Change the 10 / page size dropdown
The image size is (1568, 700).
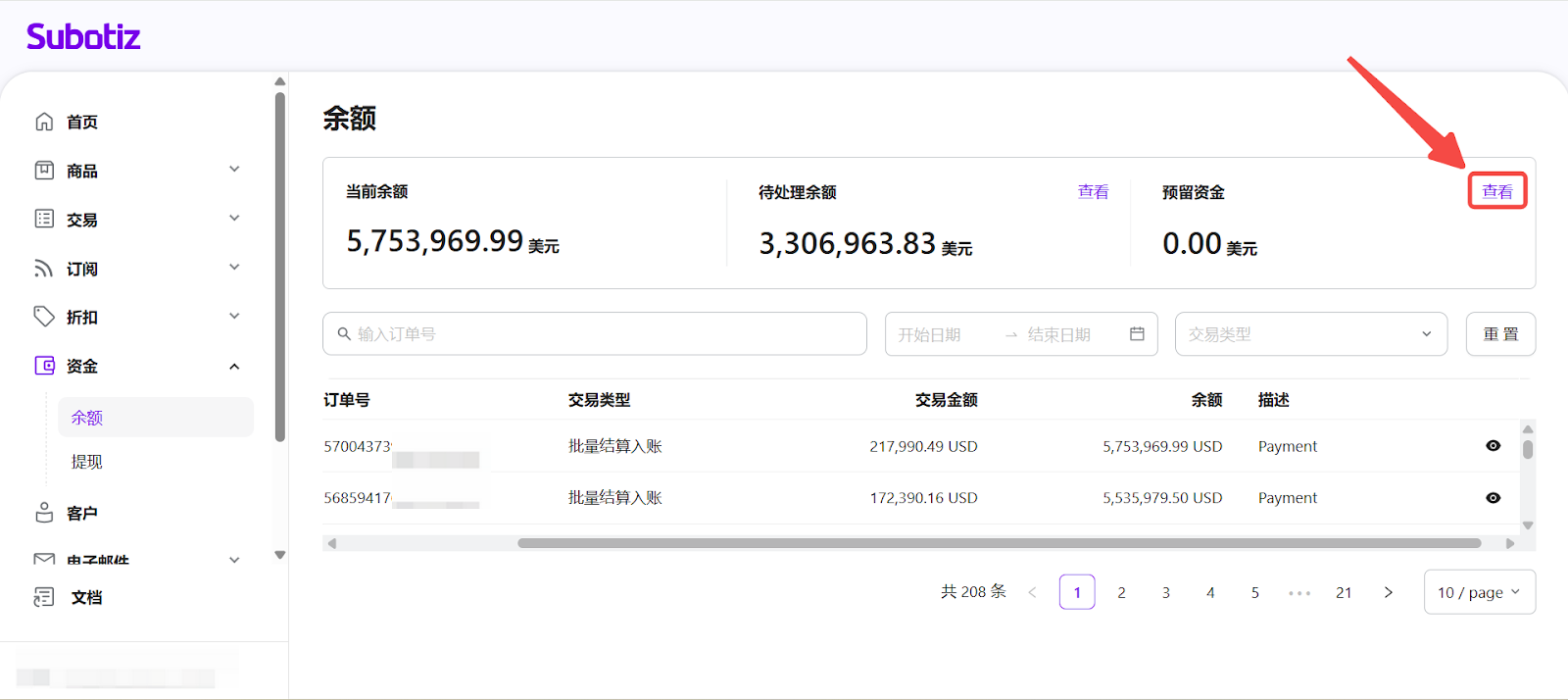[x=1479, y=592]
